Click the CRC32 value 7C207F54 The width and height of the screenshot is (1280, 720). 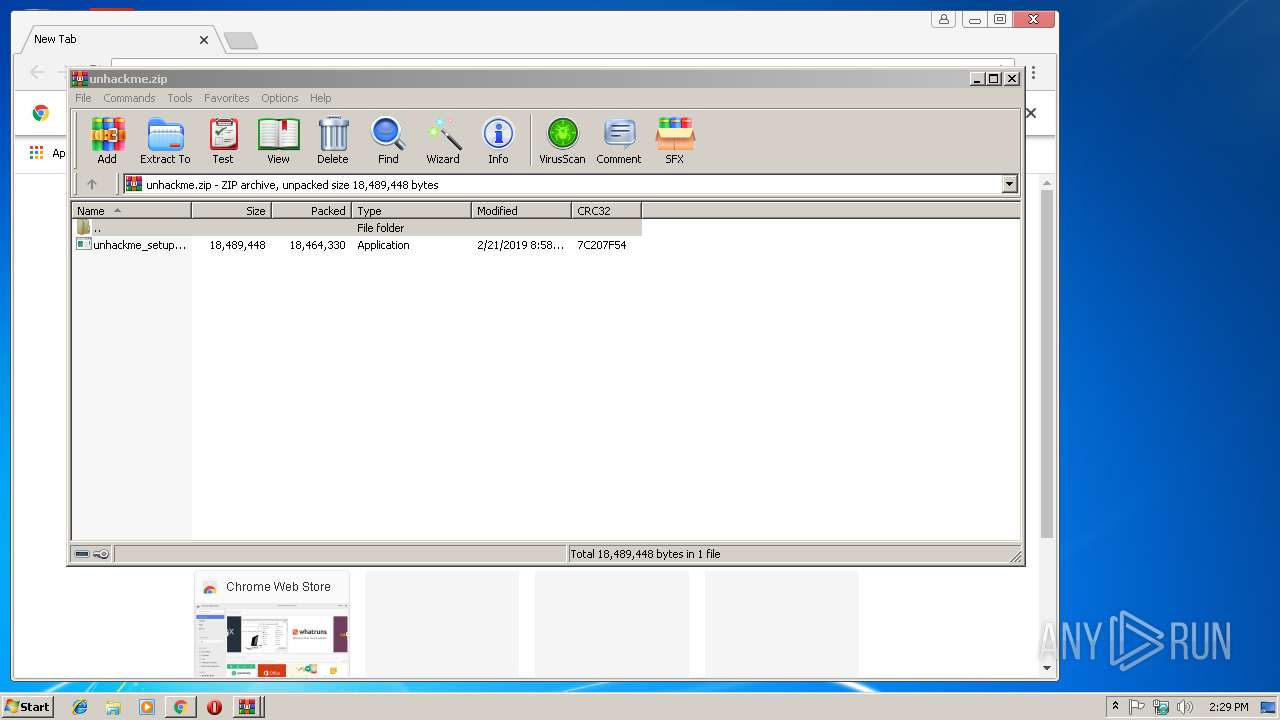[602, 245]
